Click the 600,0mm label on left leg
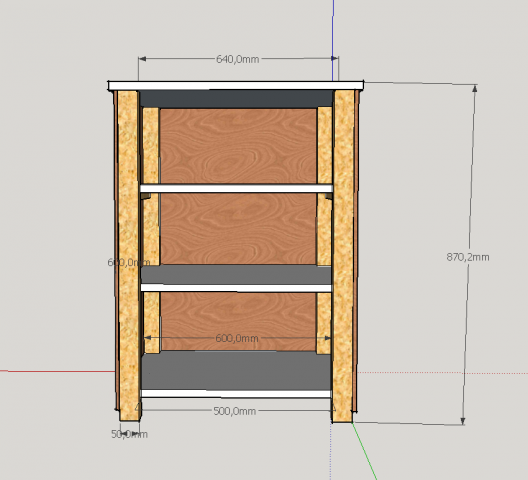Viewport: 528px width, 480px height. click(129, 262)
